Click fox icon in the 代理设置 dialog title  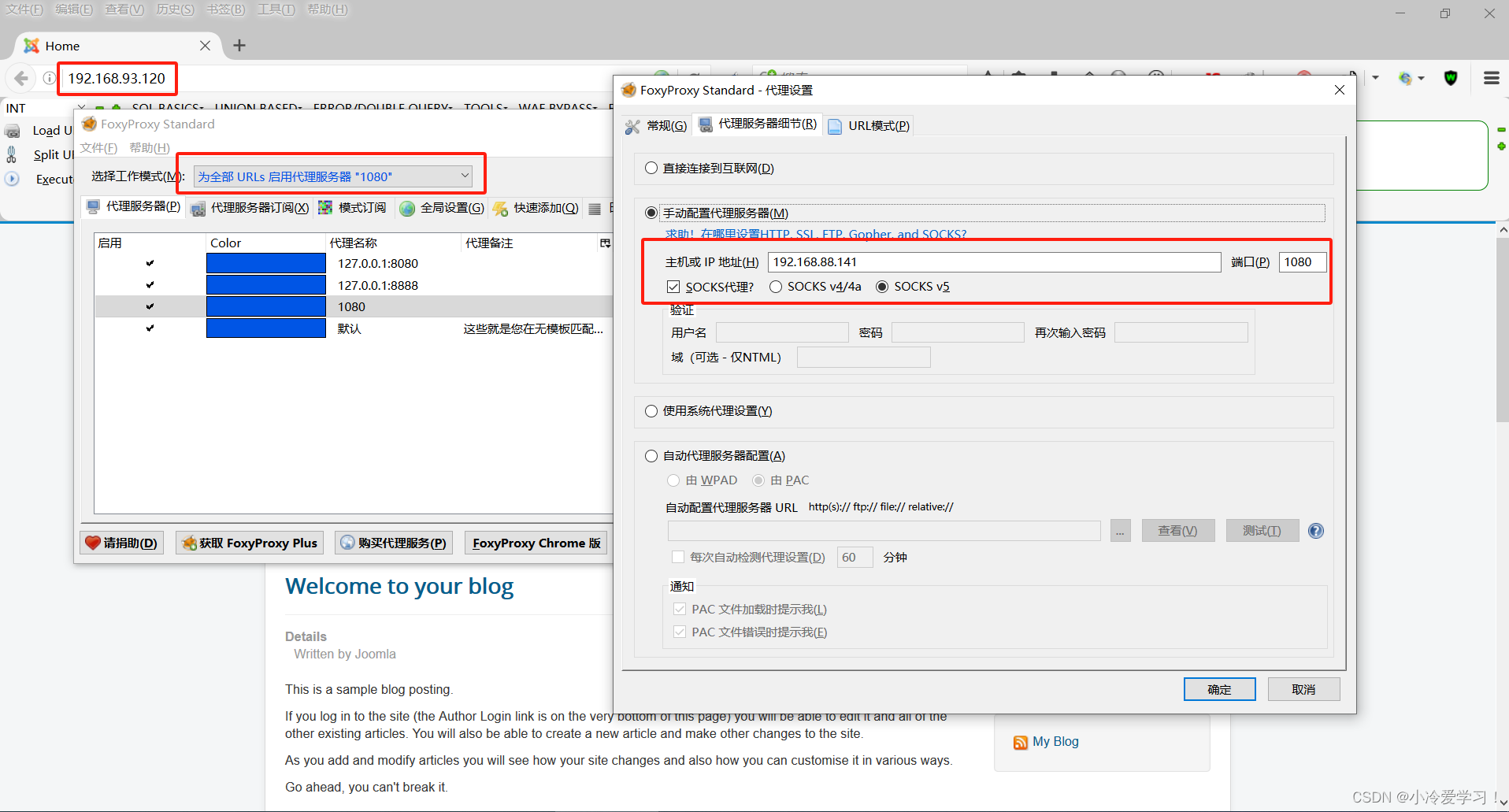[628, 90]
